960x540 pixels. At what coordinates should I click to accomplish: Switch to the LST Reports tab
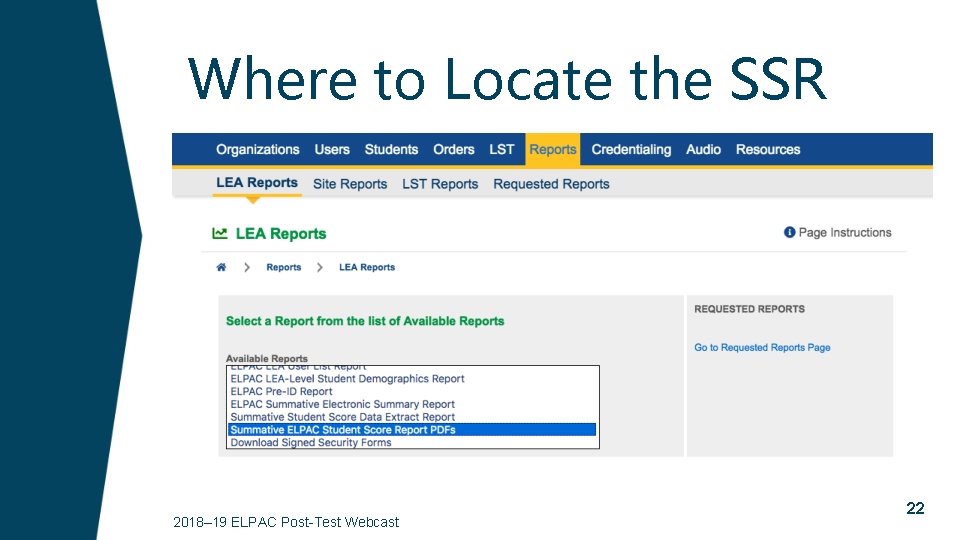440,184
